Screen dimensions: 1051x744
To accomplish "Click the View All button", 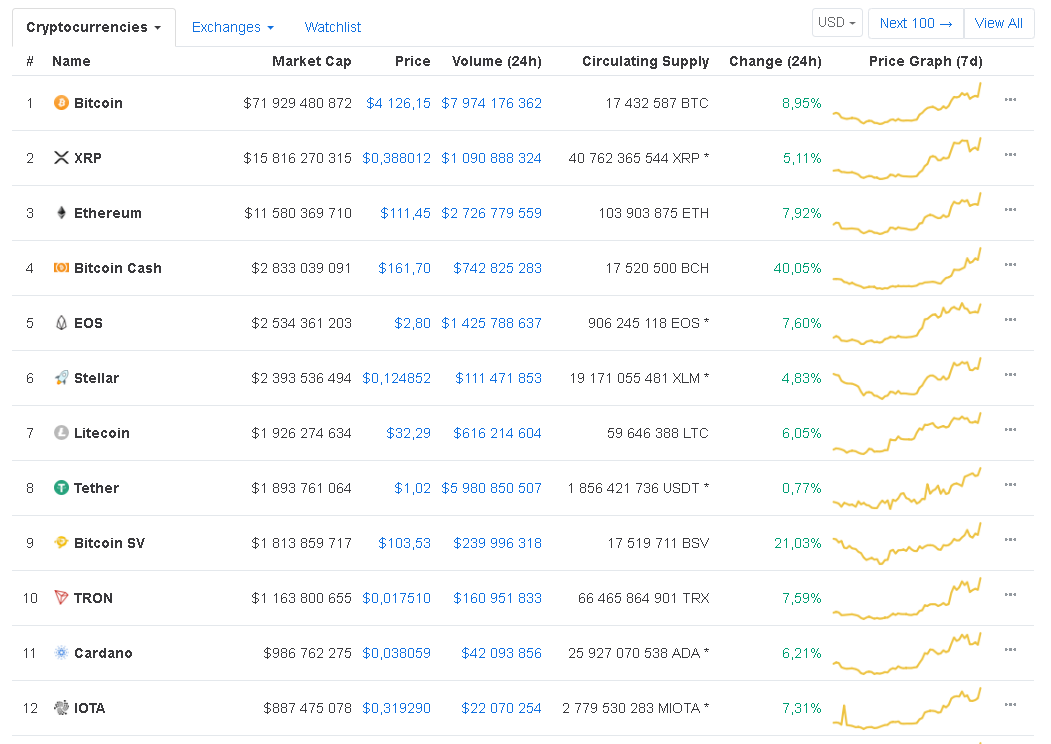I will [x=998, y=23].
